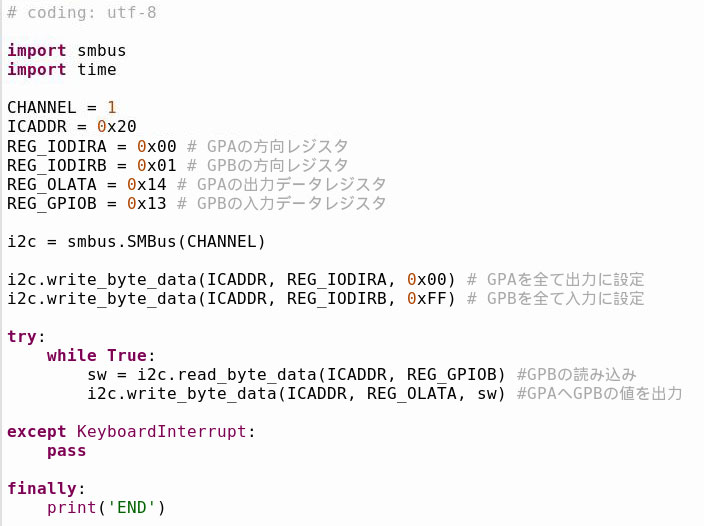The height and width of the screenshot is (526, 704).
Task: Click the REG_IODIRB = 0x01 definition
Action: (x=92, y=166)
